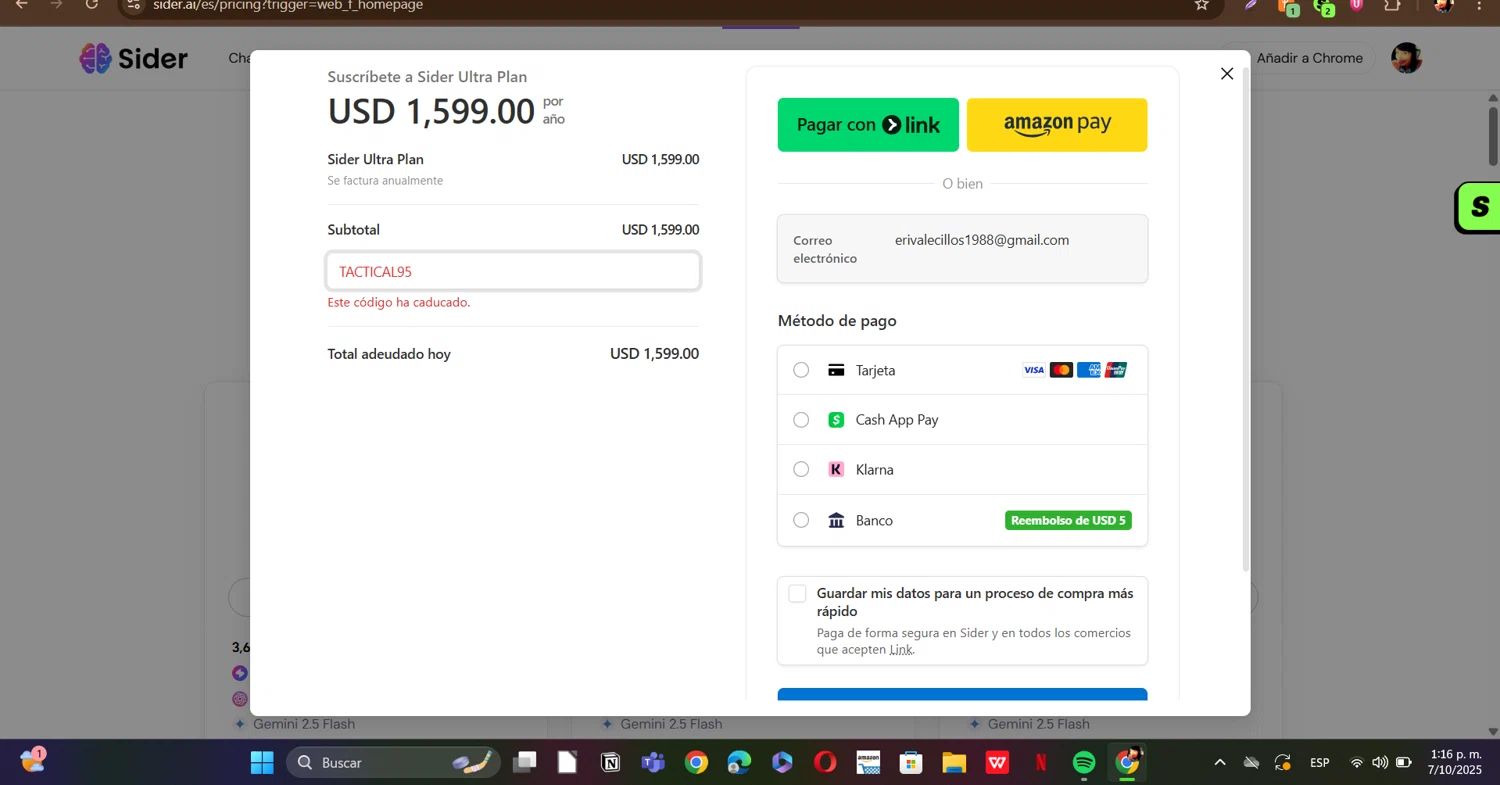Open Wi-Fi network settings in the tray
The image size is (1500, 785).
[1357, 763]
